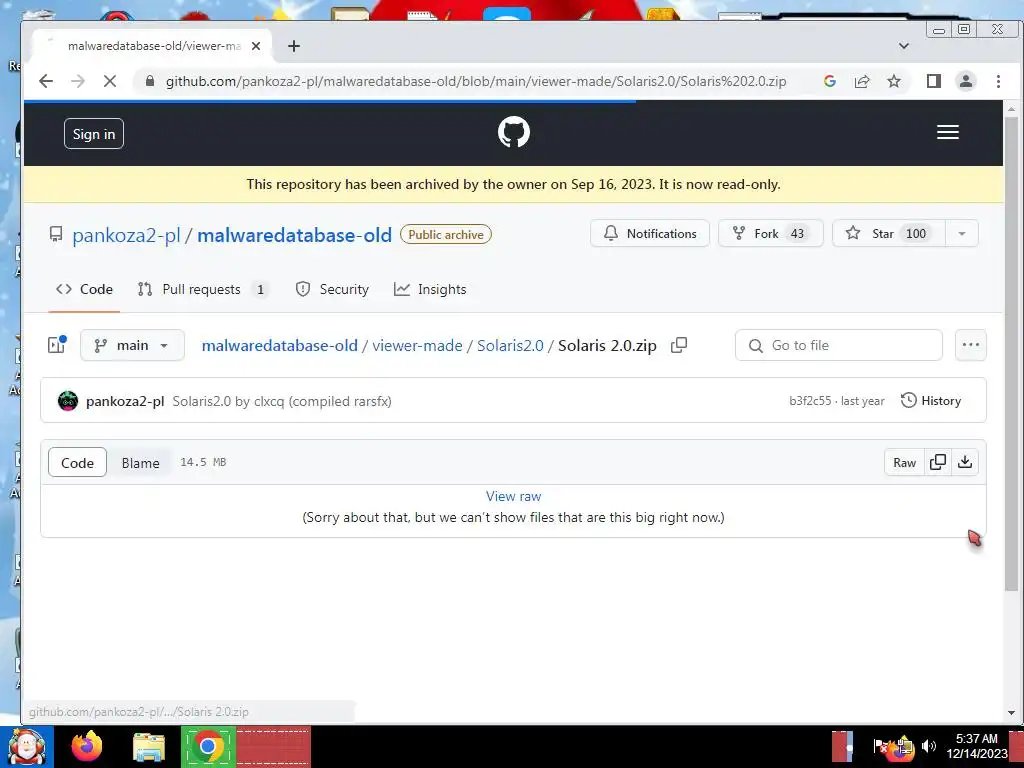Copy raw file contents icon
This screenshot has width=1024, height=768.
point(938,462)
